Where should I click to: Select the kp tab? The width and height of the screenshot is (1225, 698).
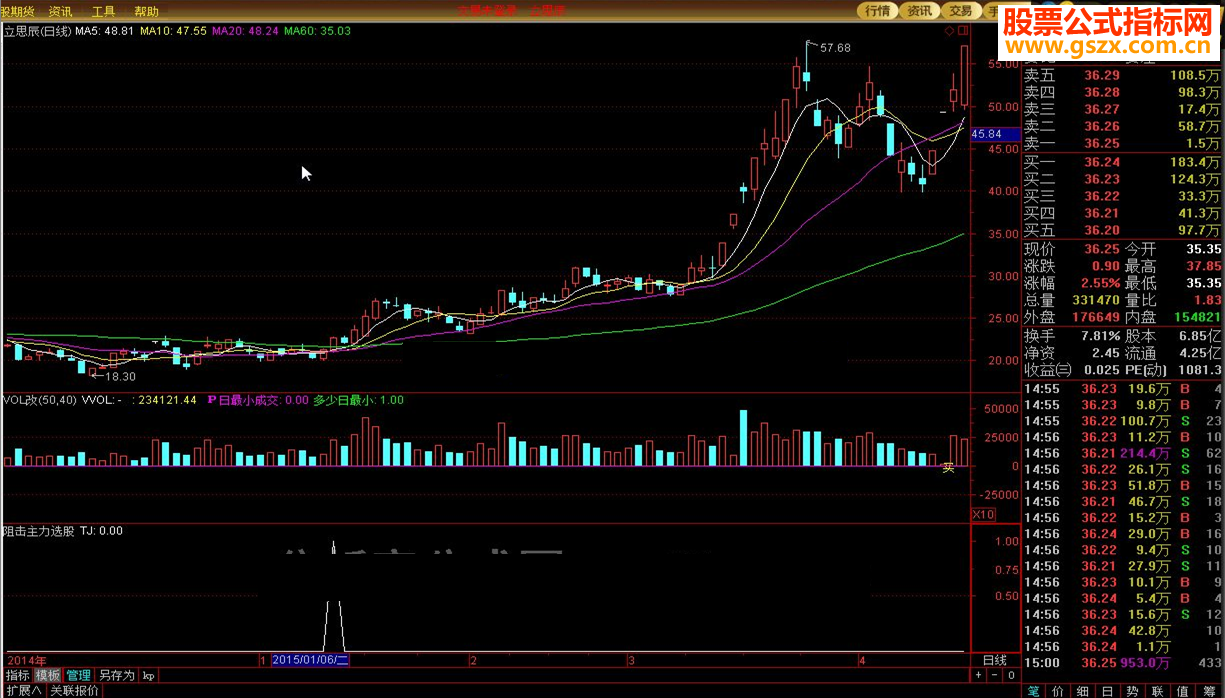pyautogui.click(x=149, y=675)
